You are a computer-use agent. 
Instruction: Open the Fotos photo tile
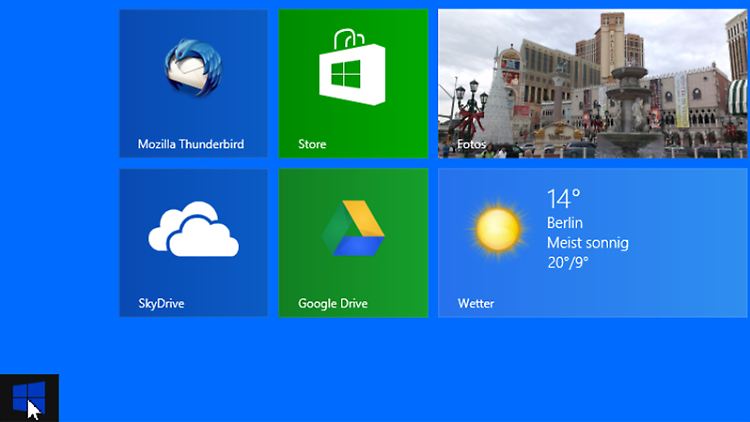click(593, 83)
